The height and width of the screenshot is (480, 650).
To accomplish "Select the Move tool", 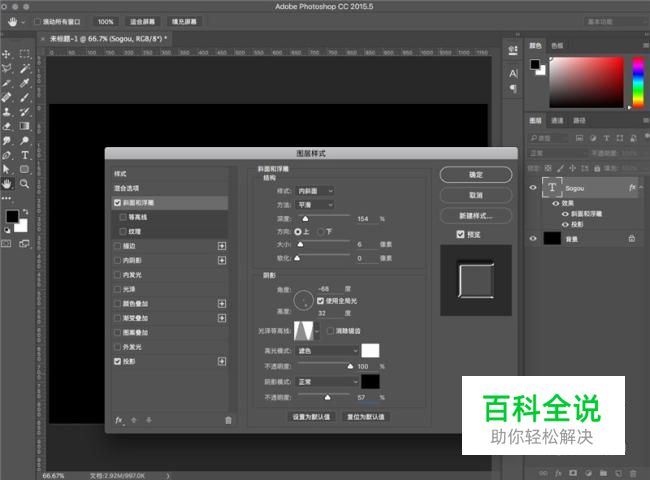I will 8,55.
